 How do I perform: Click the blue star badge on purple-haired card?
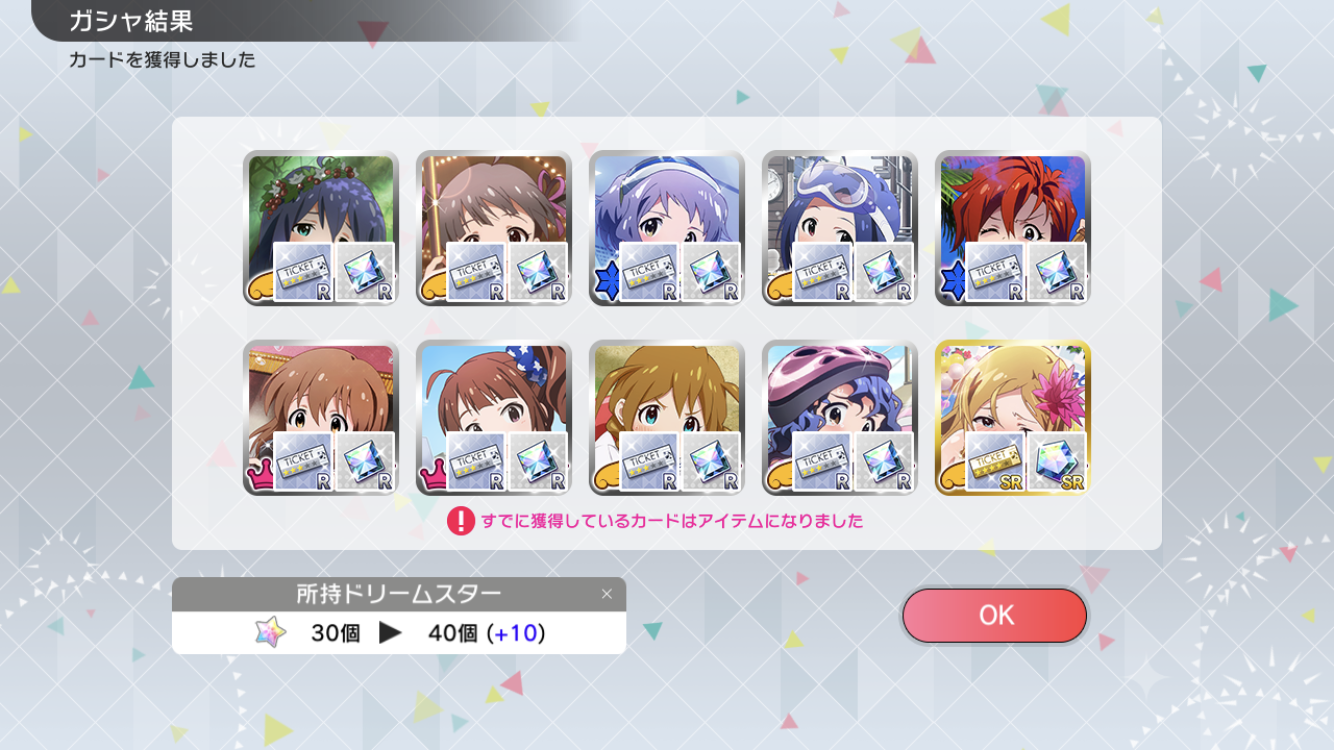coord(605,286)
